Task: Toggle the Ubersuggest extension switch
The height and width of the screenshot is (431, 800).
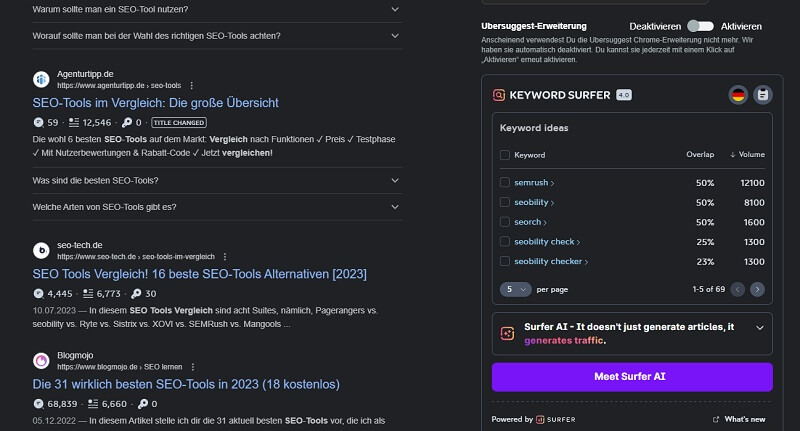Action: pyautogui.click(x=700, y=26)
